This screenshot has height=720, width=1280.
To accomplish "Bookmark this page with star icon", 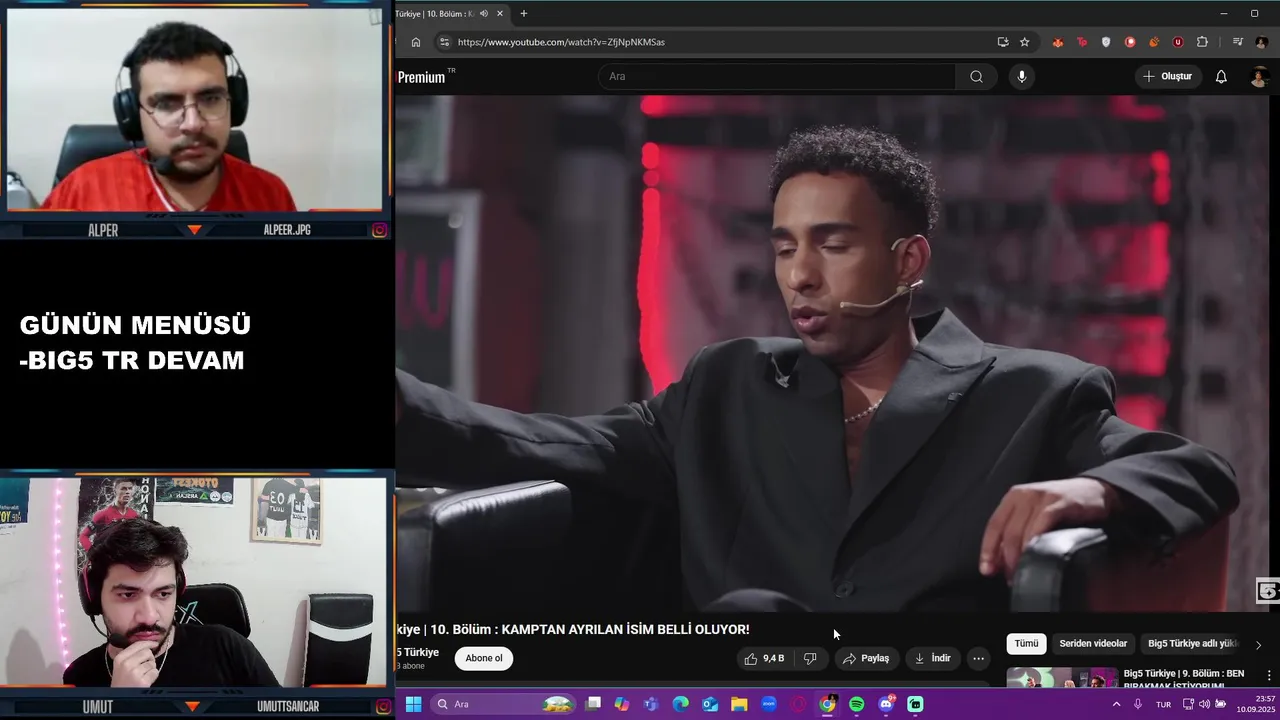I will [x=1025, y=42].
